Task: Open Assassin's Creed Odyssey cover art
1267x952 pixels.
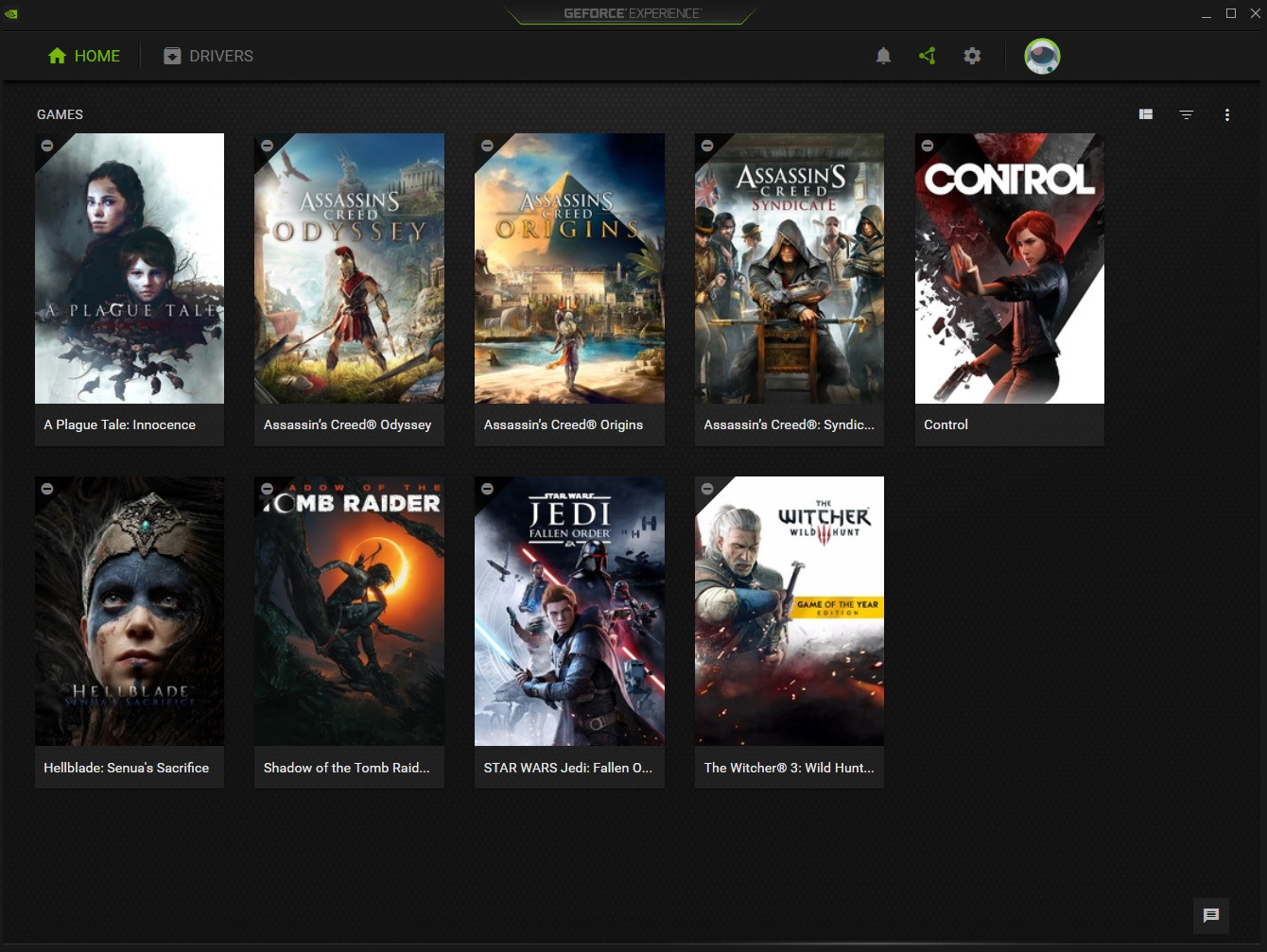Action: pos(349,268)
